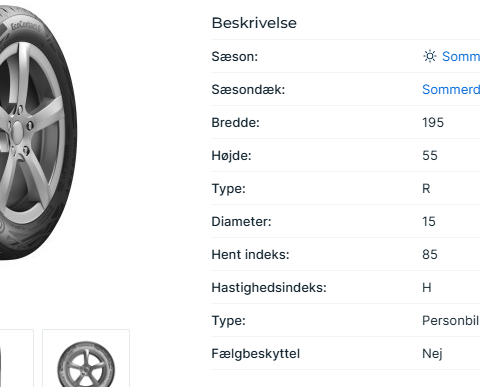This screenshot has height=387, width=480.
Task: Click the sun icon beside Sommer
Action: (x=430, y=56)
